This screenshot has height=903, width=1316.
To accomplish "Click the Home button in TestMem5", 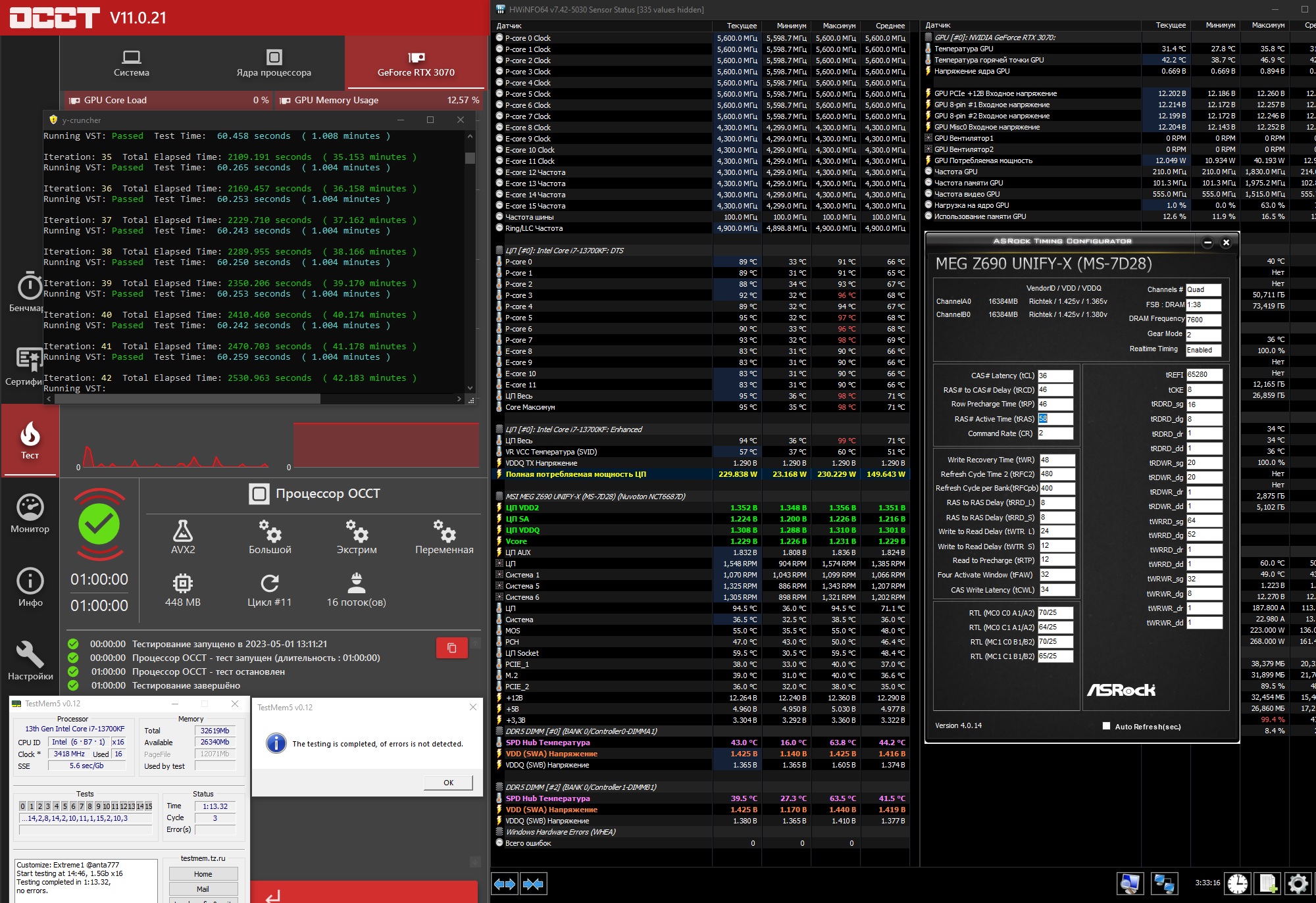I will [x=203, y=874].
